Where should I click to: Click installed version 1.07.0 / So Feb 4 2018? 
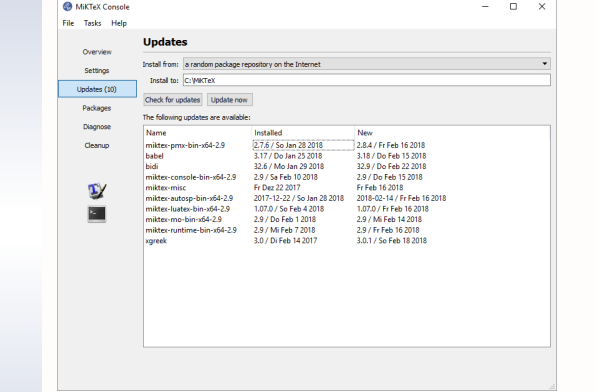[289, 209]
